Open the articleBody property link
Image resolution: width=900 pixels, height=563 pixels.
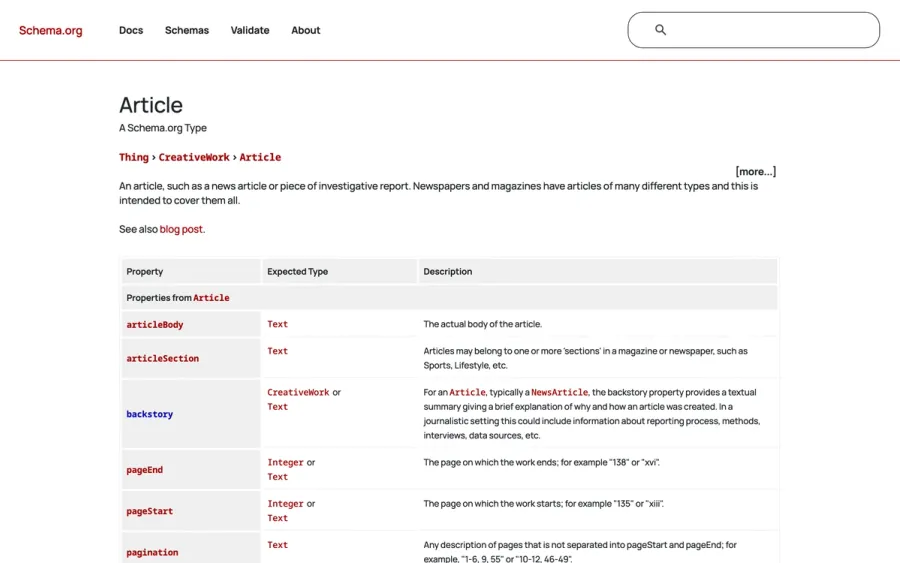pos(155,325)
